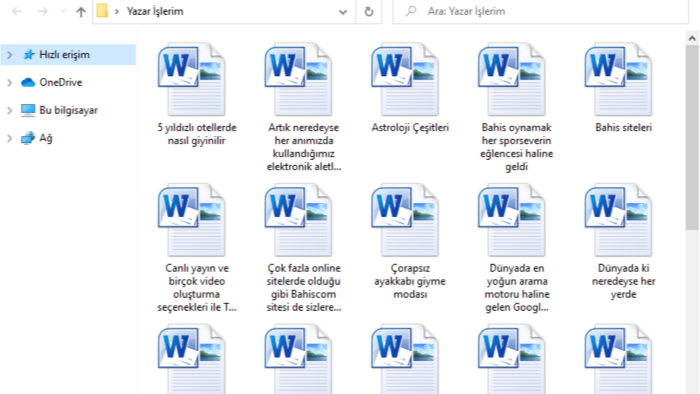
Task: Click the chevron before Yazar İşlerim path
Action: (x=117, y=11)
